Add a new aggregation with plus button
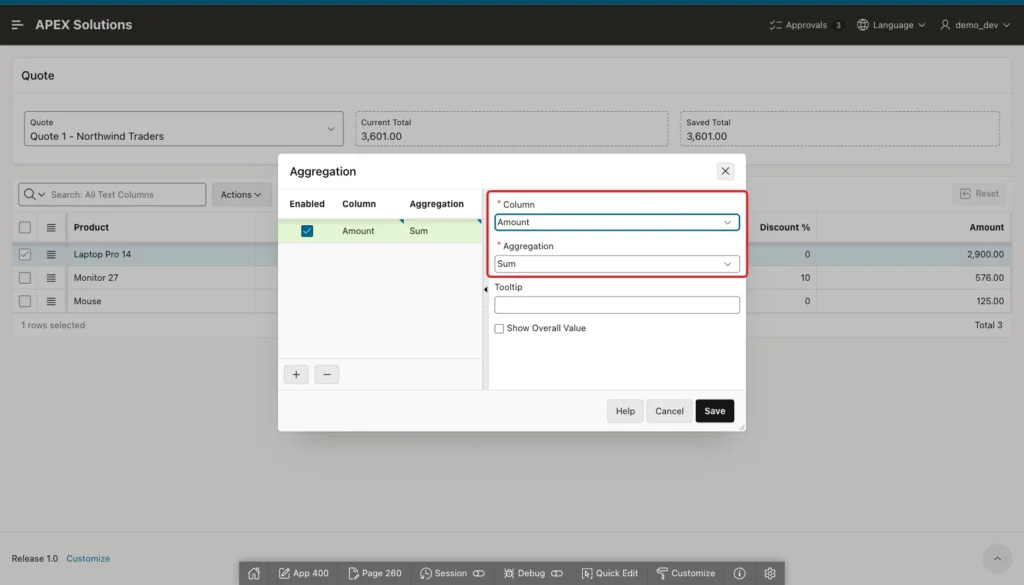This screenshot has width=1024, height=585. (x=296, y=374)
